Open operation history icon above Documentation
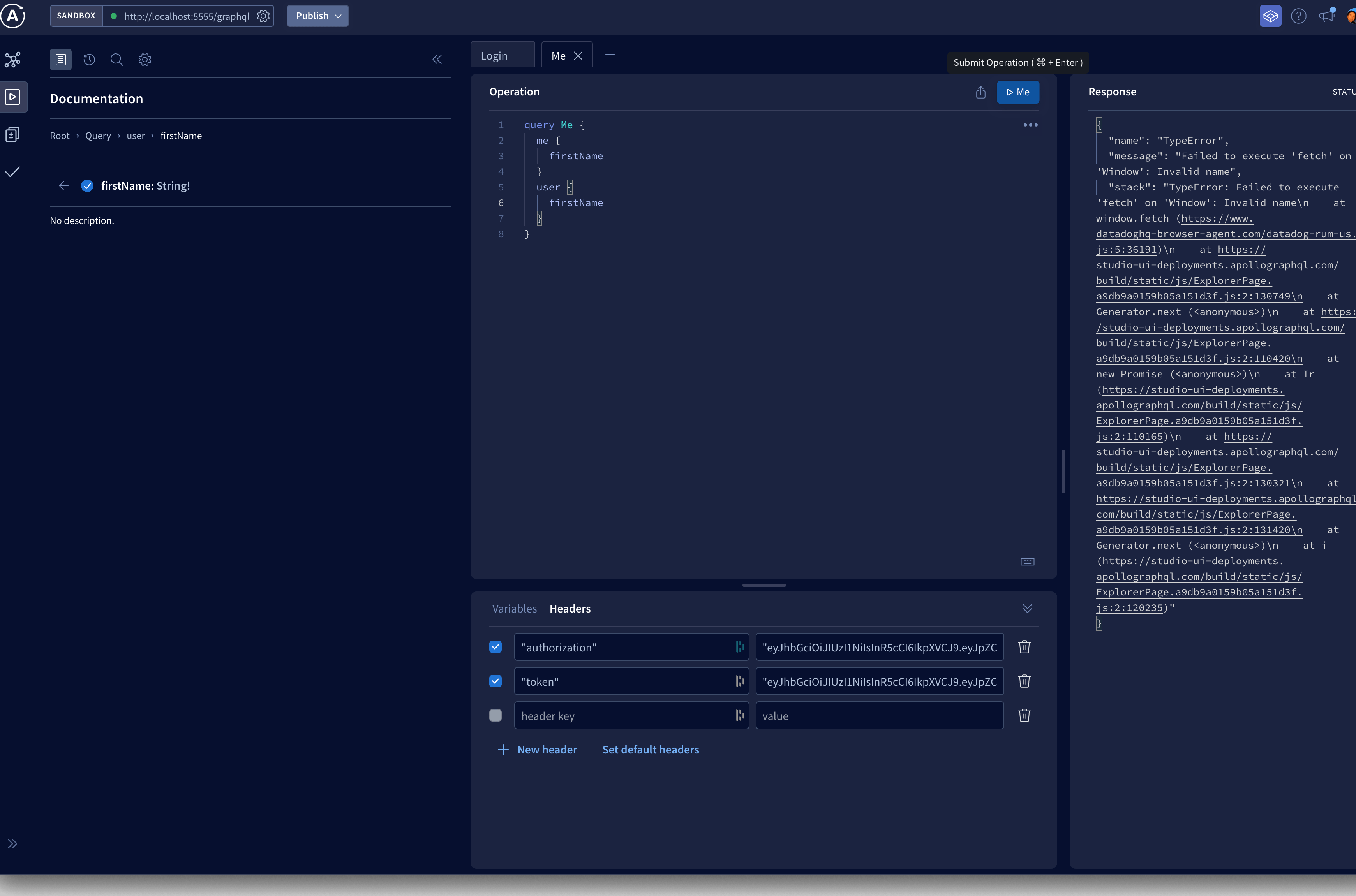The width and height of the screenshot is (1356, 896). coord(88,60)
